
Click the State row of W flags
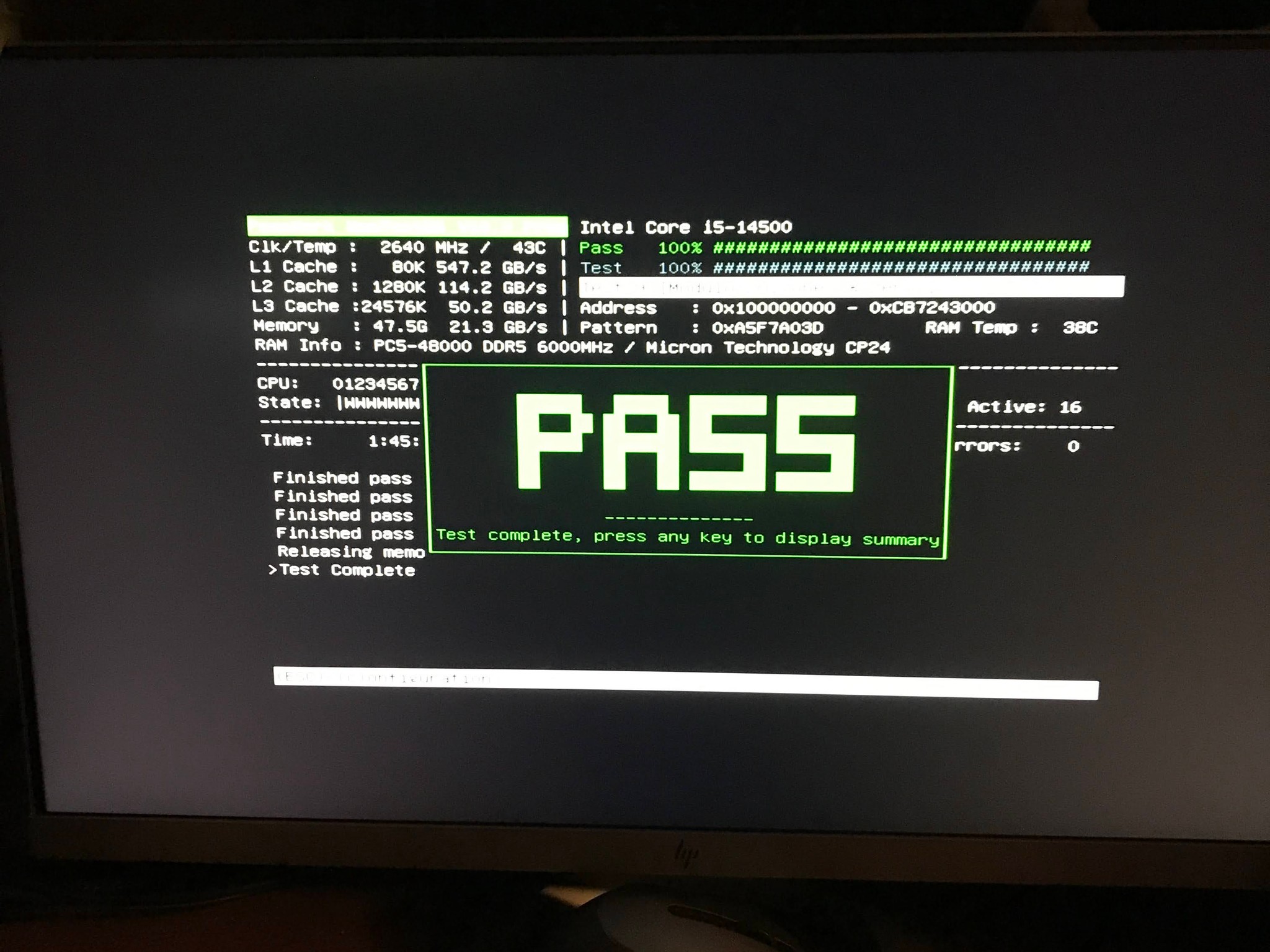[x=379, y=403]
